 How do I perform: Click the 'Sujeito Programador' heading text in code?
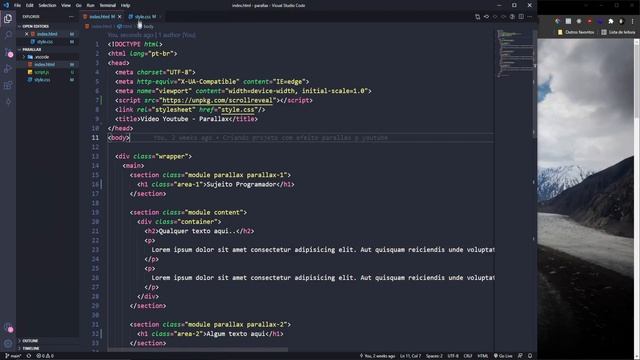pyautogui.click(x=242, y=184)
